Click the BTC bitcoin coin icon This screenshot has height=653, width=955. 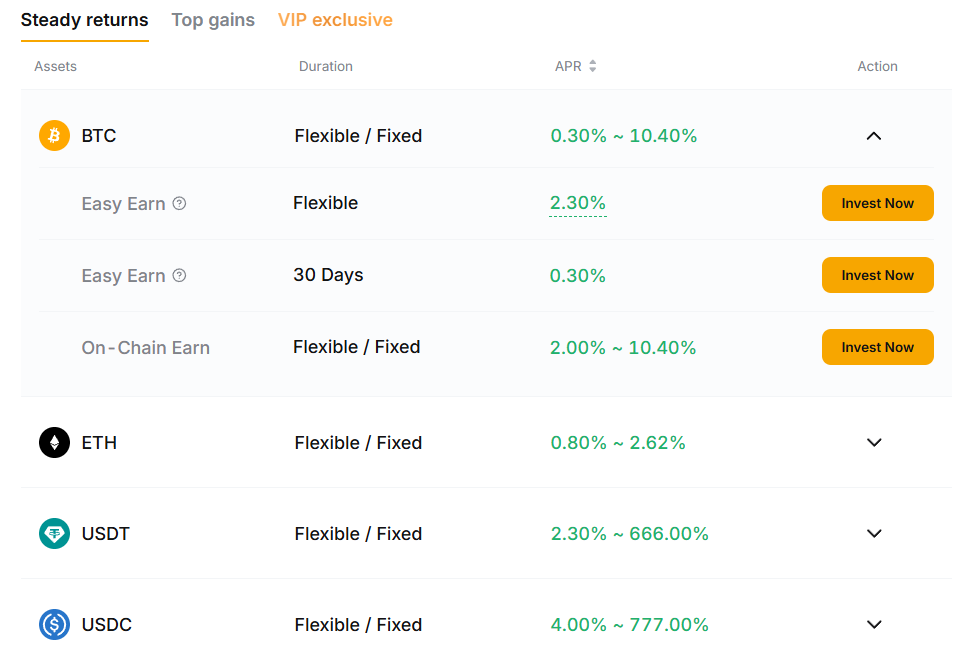click(x=53, y=135)
